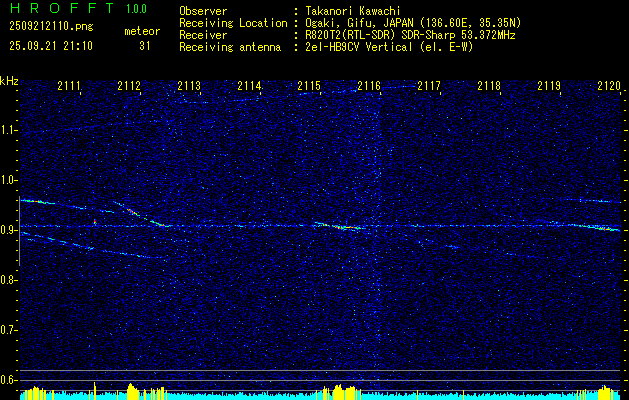Click the 0.6 kHz frequency label
The image size is (629, 400).
click(8, 380)
